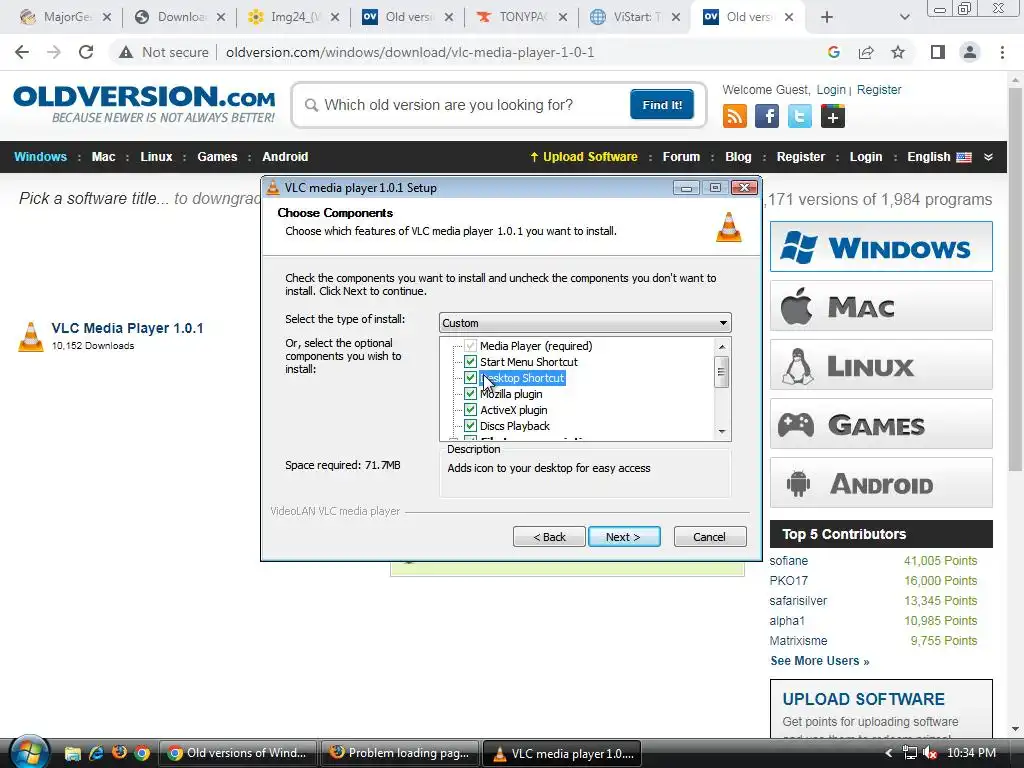Screen dimensions: 1024x768
Task: Click the share page icon in address bar
Action: [866, 52]
